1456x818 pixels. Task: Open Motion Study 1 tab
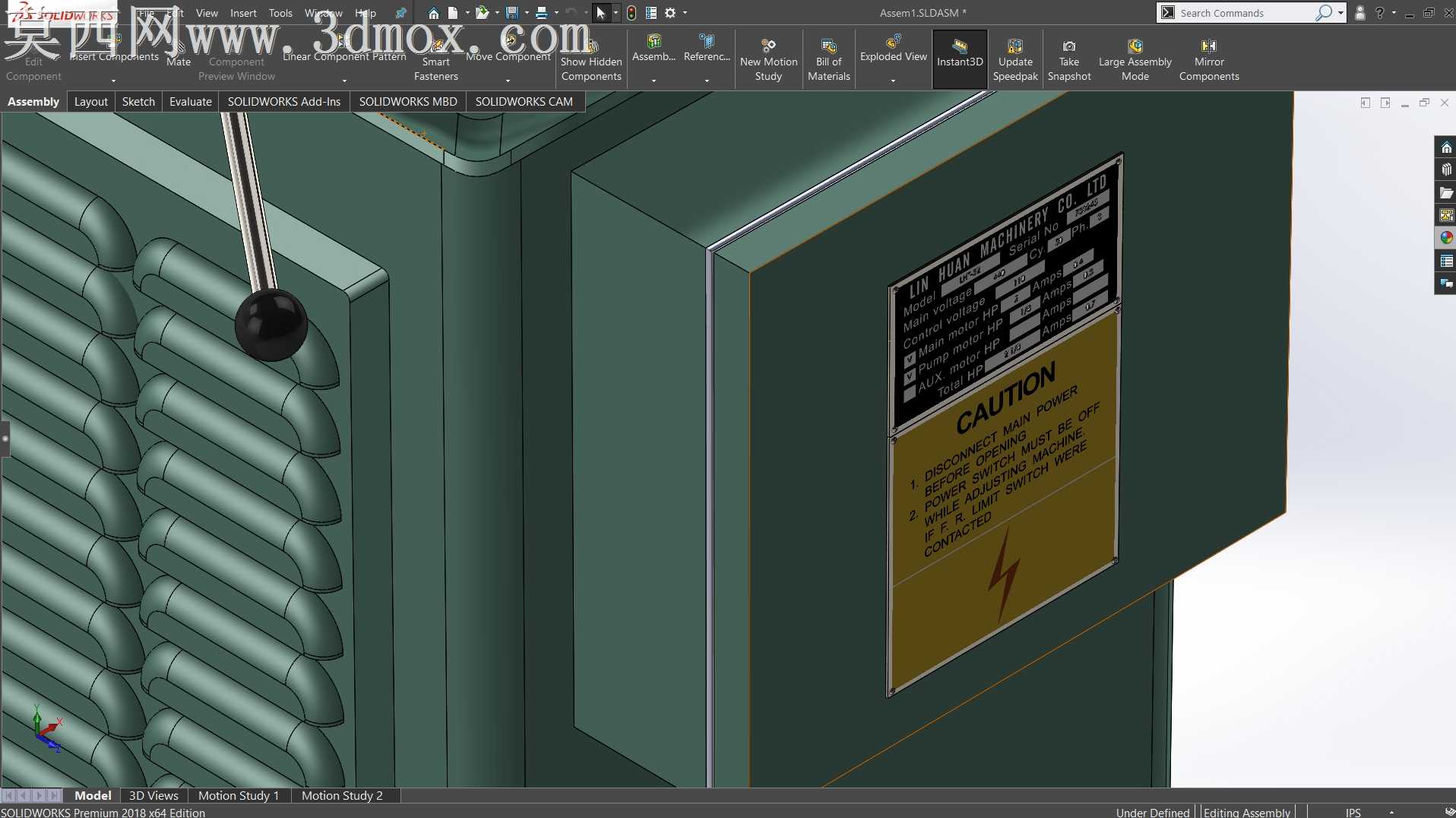click(239, 795)
